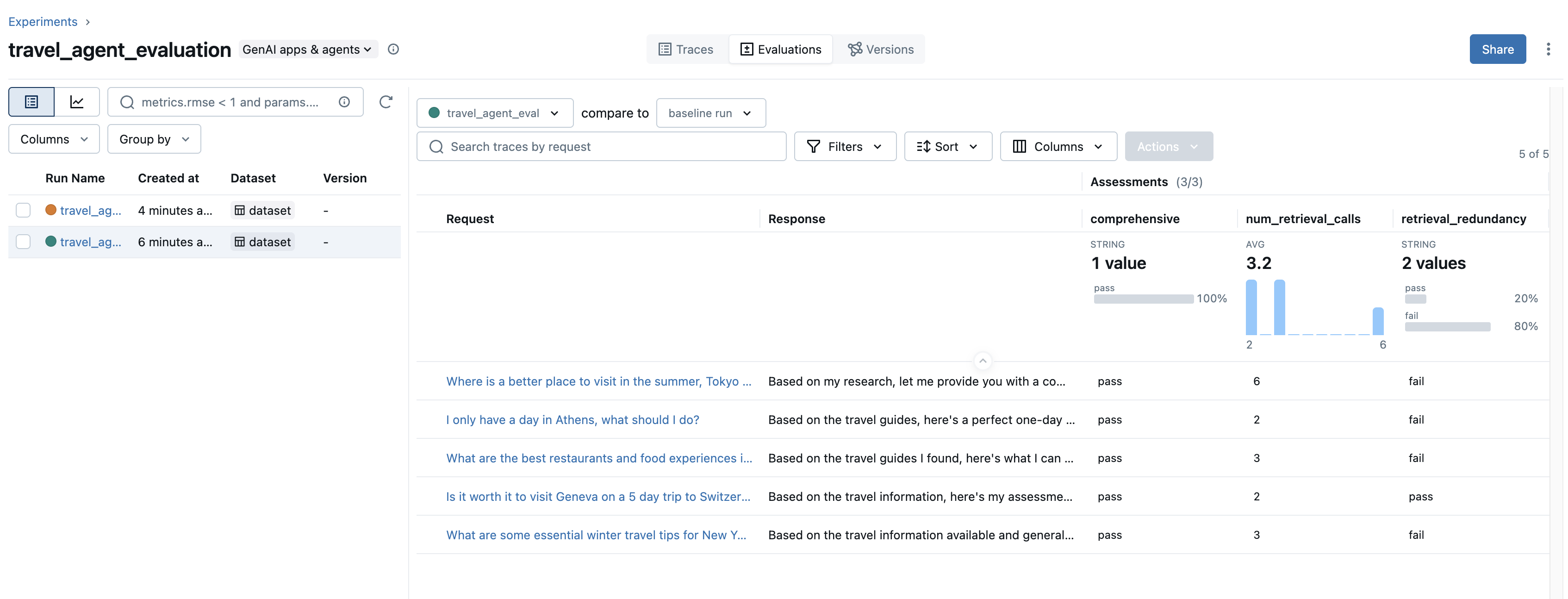This screenshot has width=1568, height=599.
Task: Click the Versions icon
Action: coord(855,50)
